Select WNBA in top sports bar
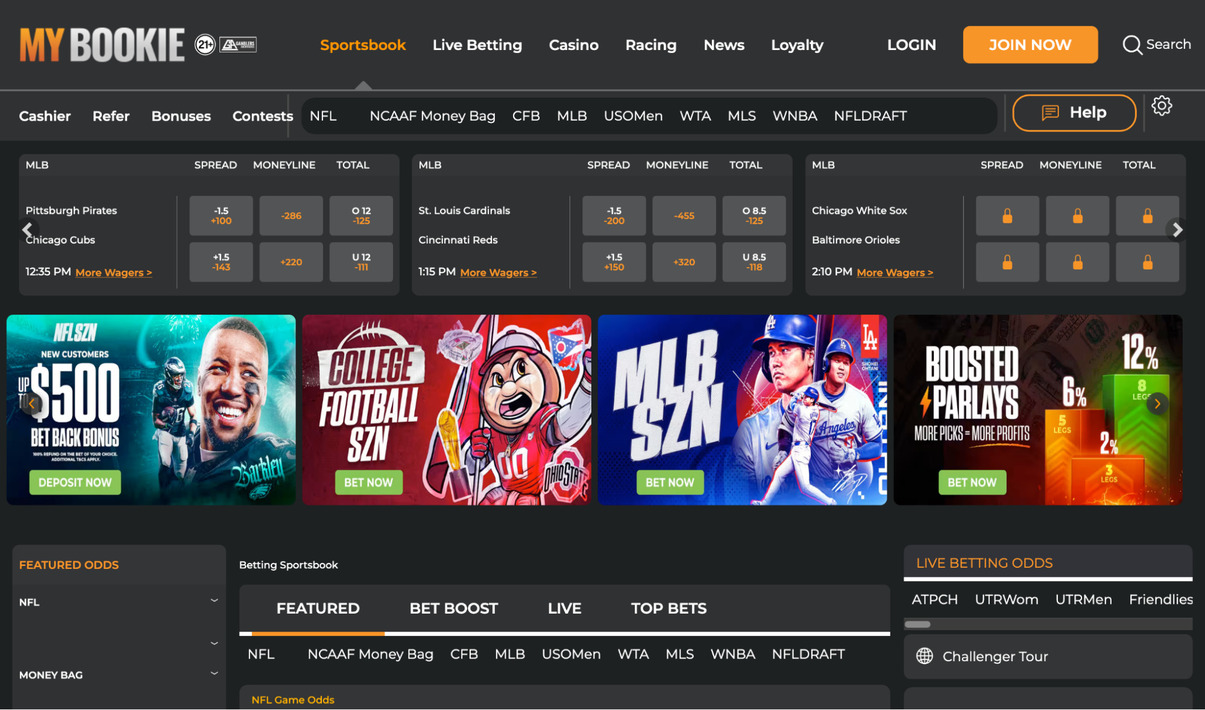Viewport: 1205px width, 710px height. 795,116
